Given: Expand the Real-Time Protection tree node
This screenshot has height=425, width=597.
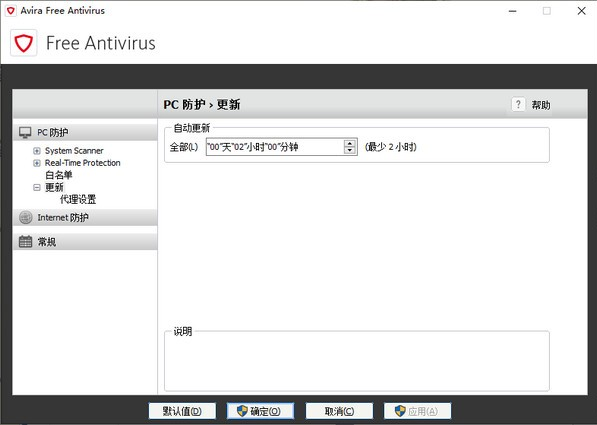Looking at the screenshot, I should 37,163.
